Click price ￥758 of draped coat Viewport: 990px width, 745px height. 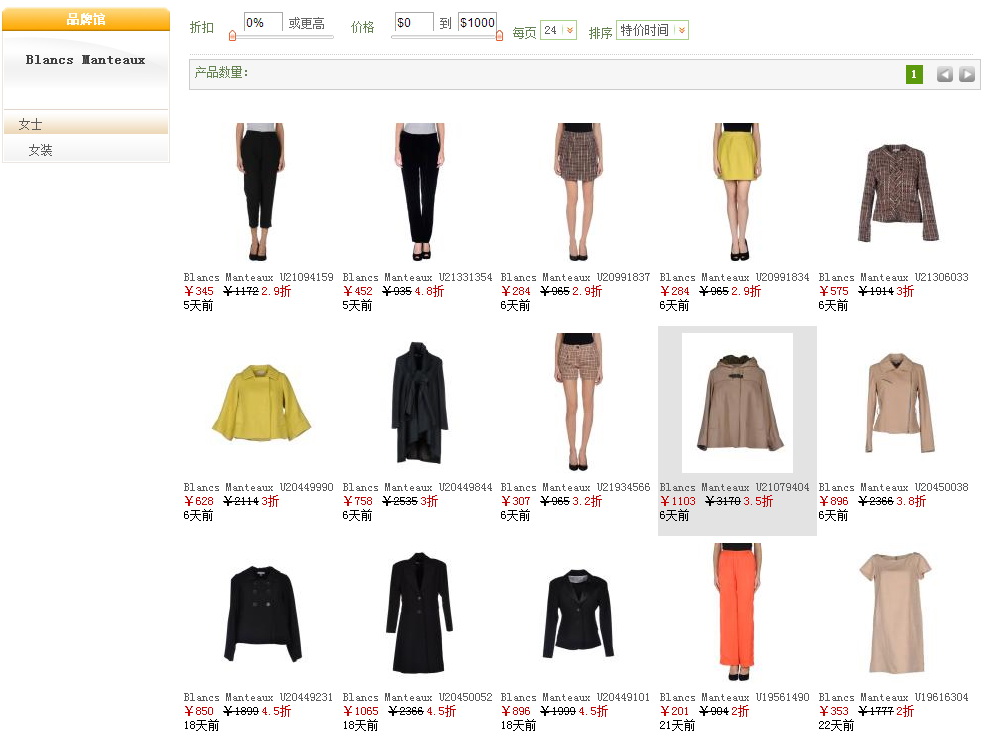[358, 501]
